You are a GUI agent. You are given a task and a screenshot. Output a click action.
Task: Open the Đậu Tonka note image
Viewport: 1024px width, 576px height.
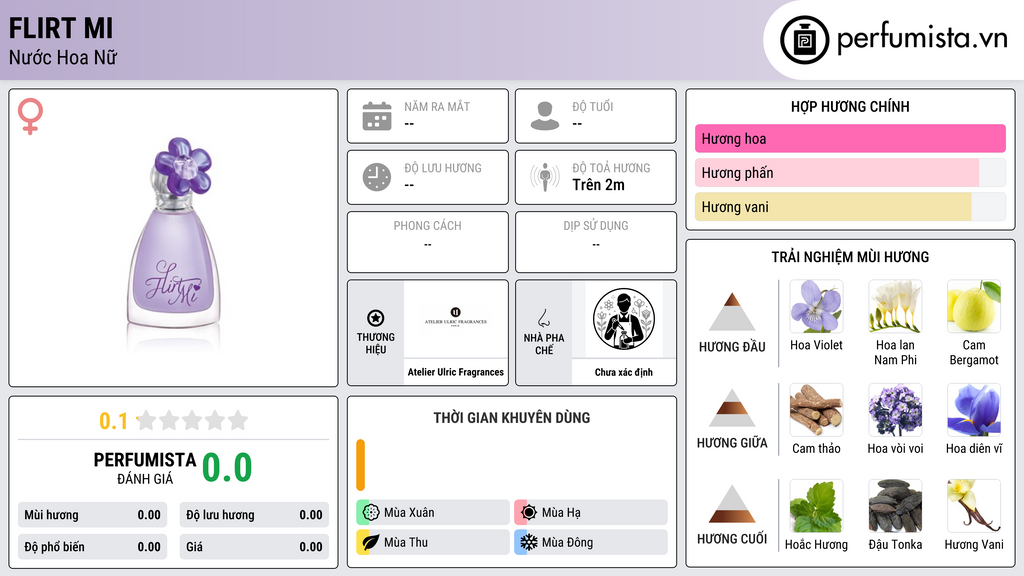(895, 505)
